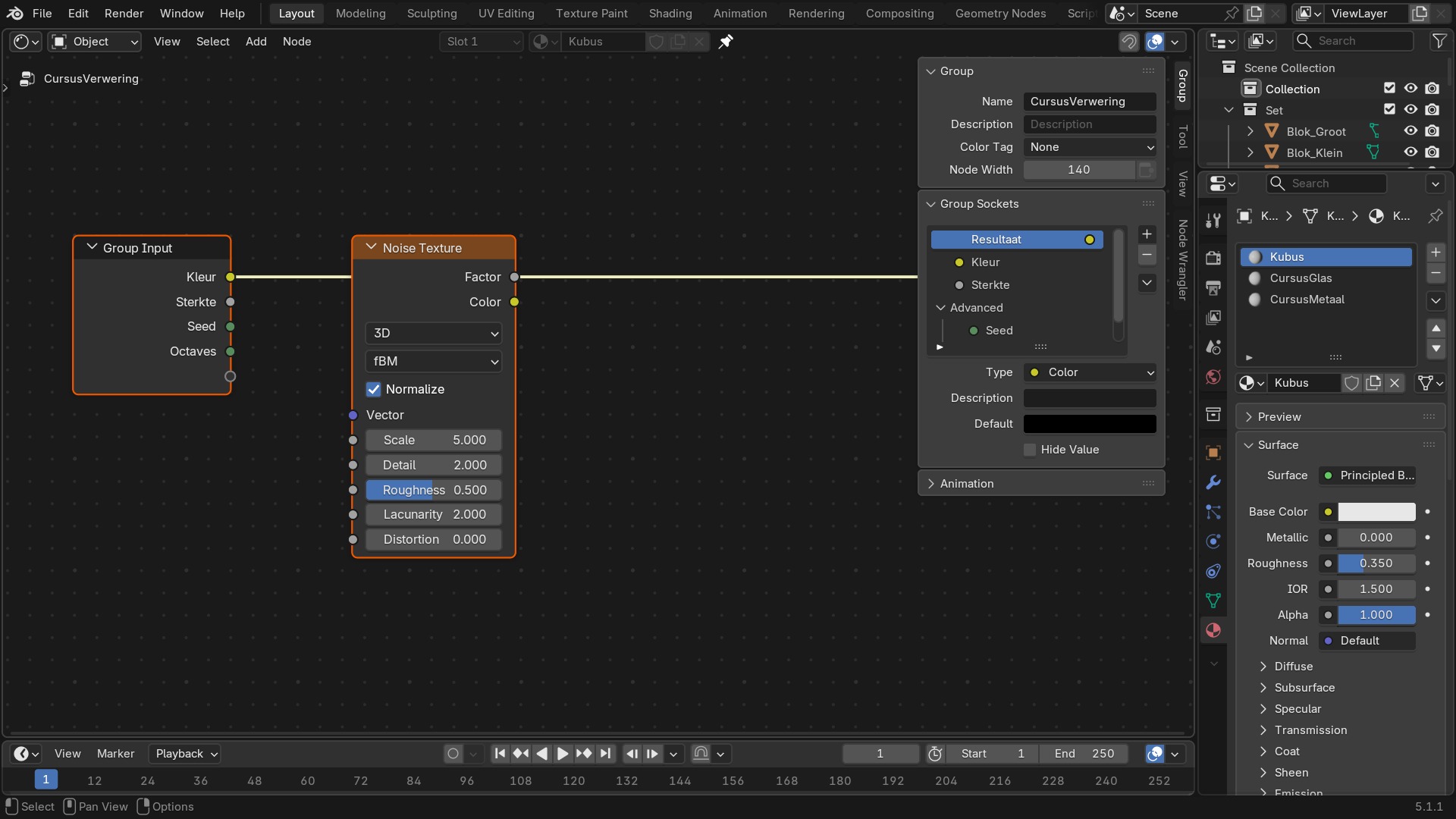The width and height of the screenshot is (1456, 819).
Task: Unlink Kubus material with the X icon
Action: pos(1395,383)
